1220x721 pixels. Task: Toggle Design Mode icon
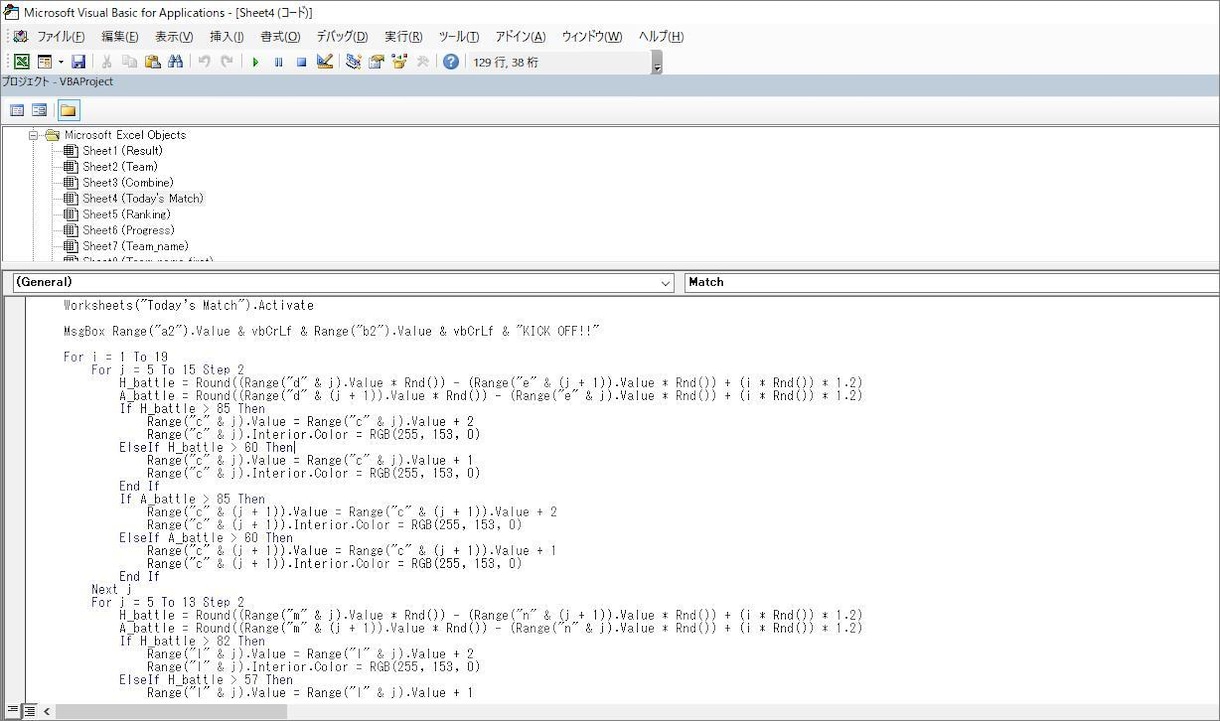point(324,62)
